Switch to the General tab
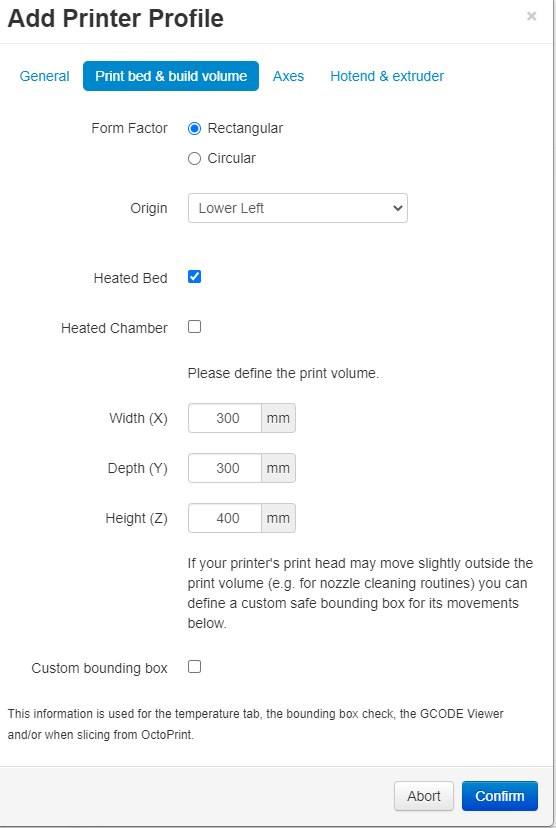 (x=44, y=76)
